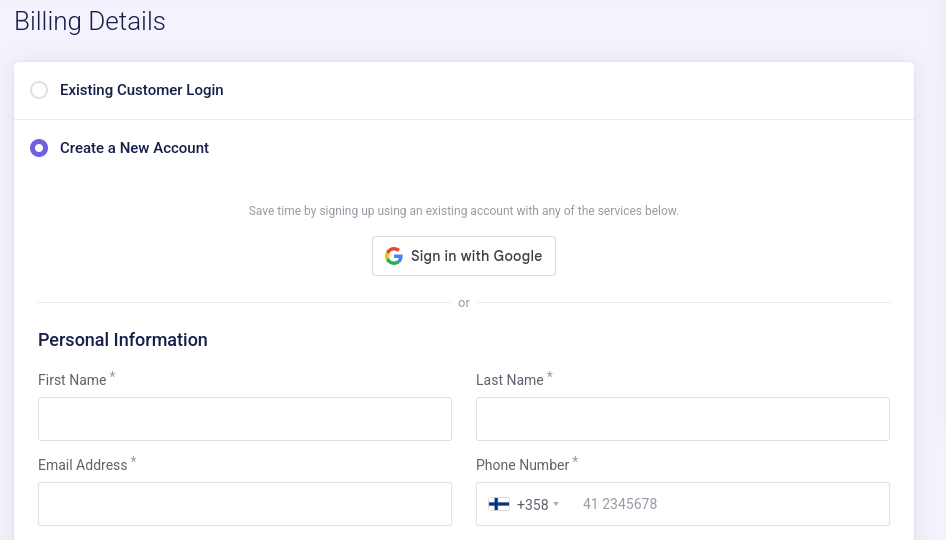Click the Existing Customer Login label text
Image resolution: width=946 pixels, height=540 pixels.
141,90
